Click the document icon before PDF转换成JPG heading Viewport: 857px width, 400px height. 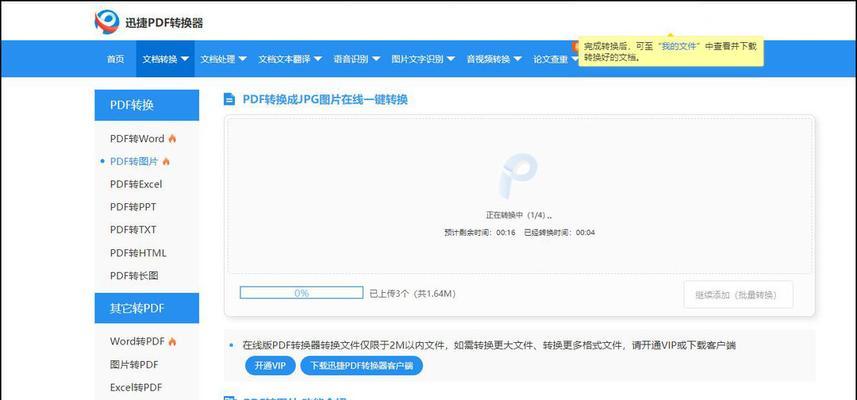230,100
